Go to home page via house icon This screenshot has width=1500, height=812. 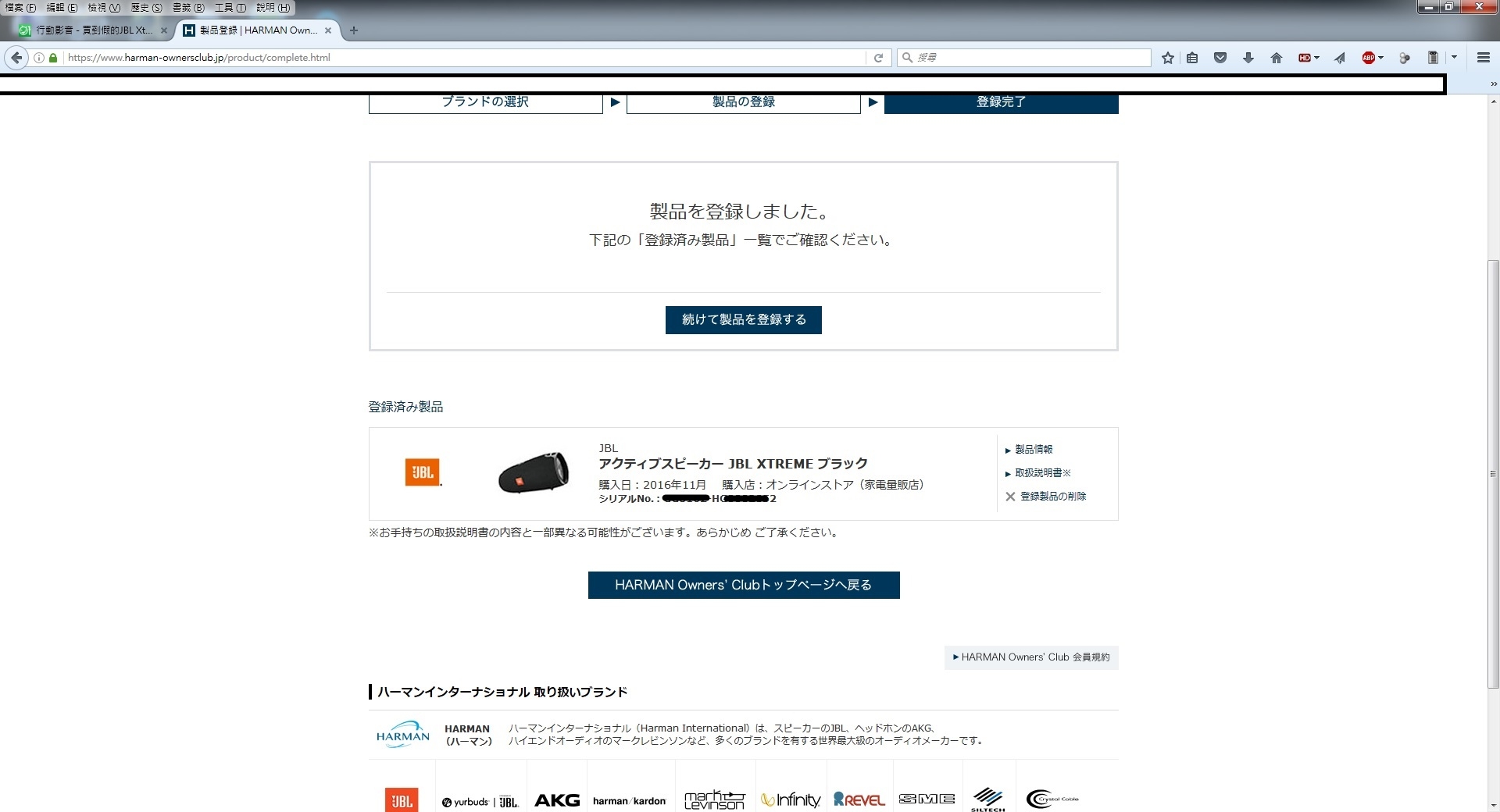(x=1277, y=58)
